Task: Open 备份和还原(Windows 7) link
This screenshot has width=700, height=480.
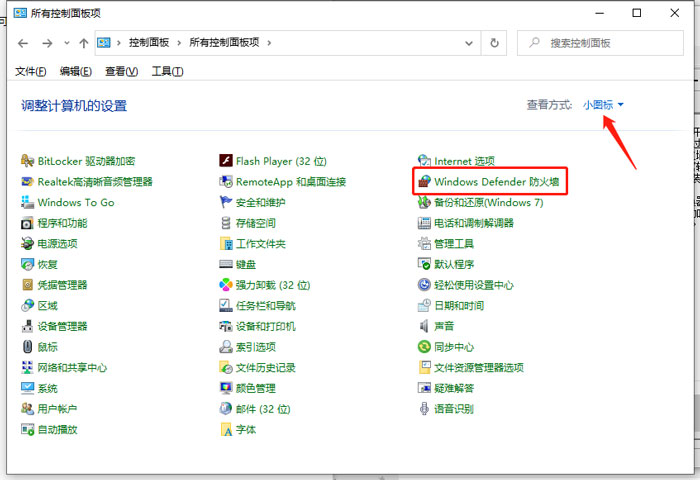Action: click(x=488, y=203)
